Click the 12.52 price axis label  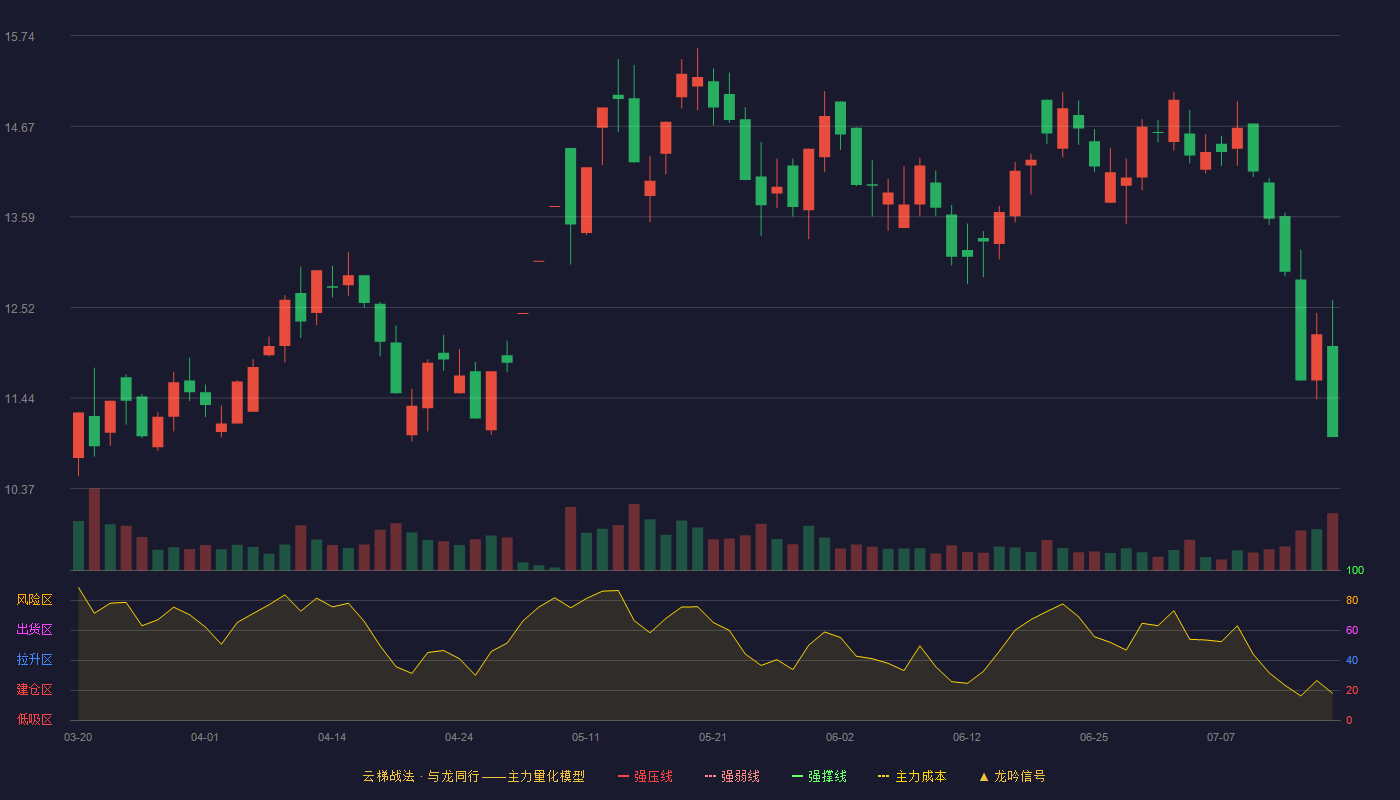pos(19,309)
